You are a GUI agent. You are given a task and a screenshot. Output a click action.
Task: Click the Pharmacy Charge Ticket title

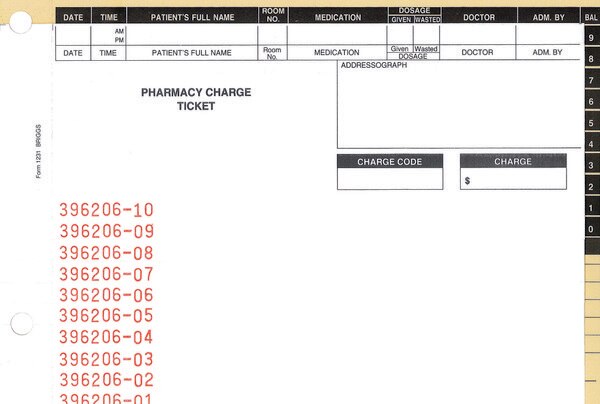[196, 99]
